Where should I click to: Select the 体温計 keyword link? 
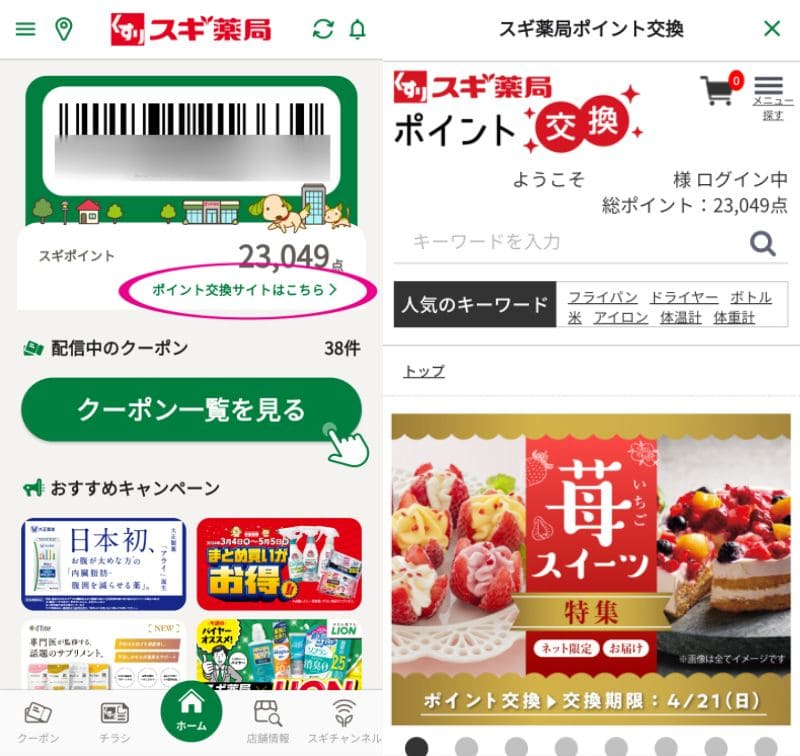pyautogui.click(x=681, y=318)
